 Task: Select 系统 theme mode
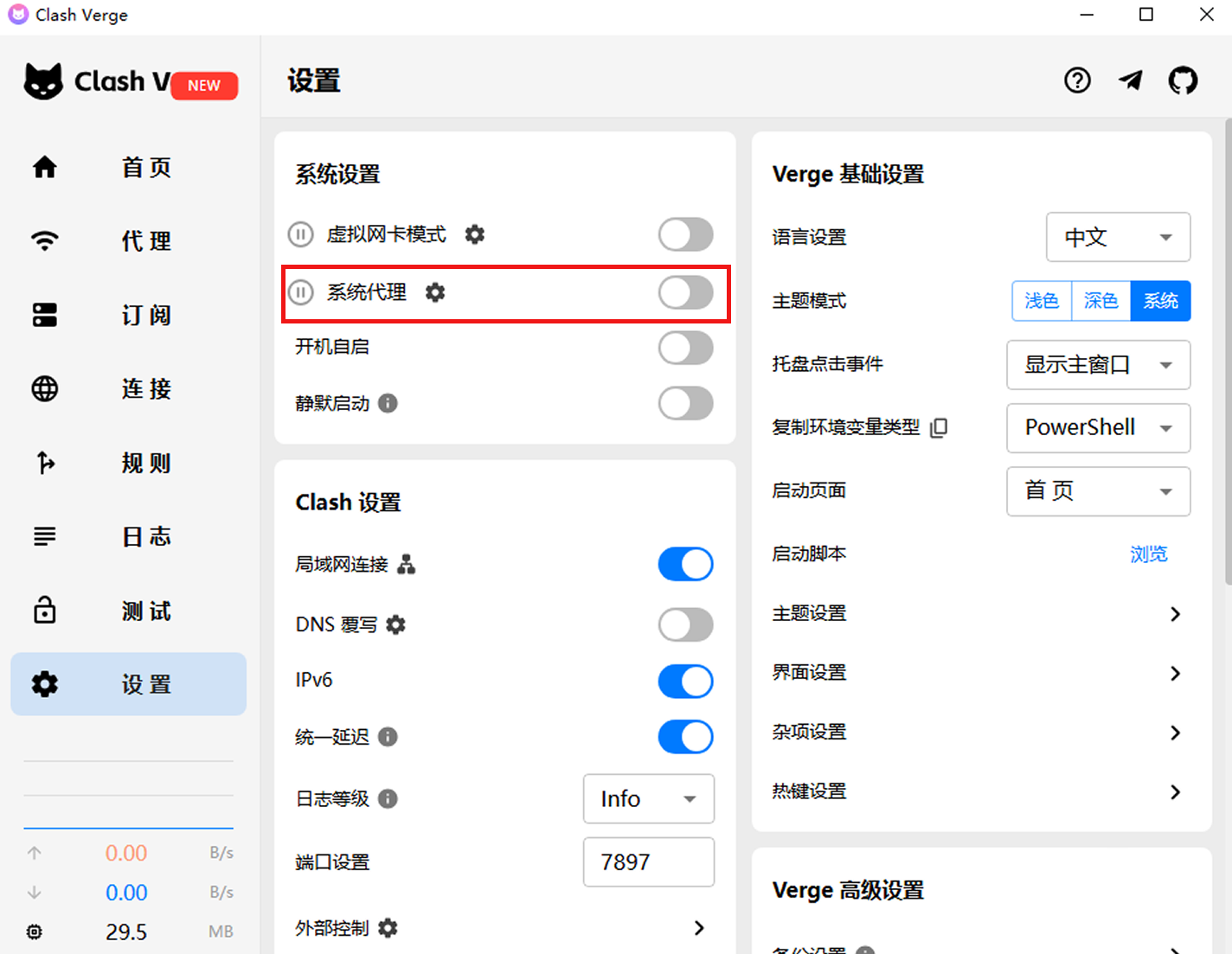click(x=1161, y=301)
